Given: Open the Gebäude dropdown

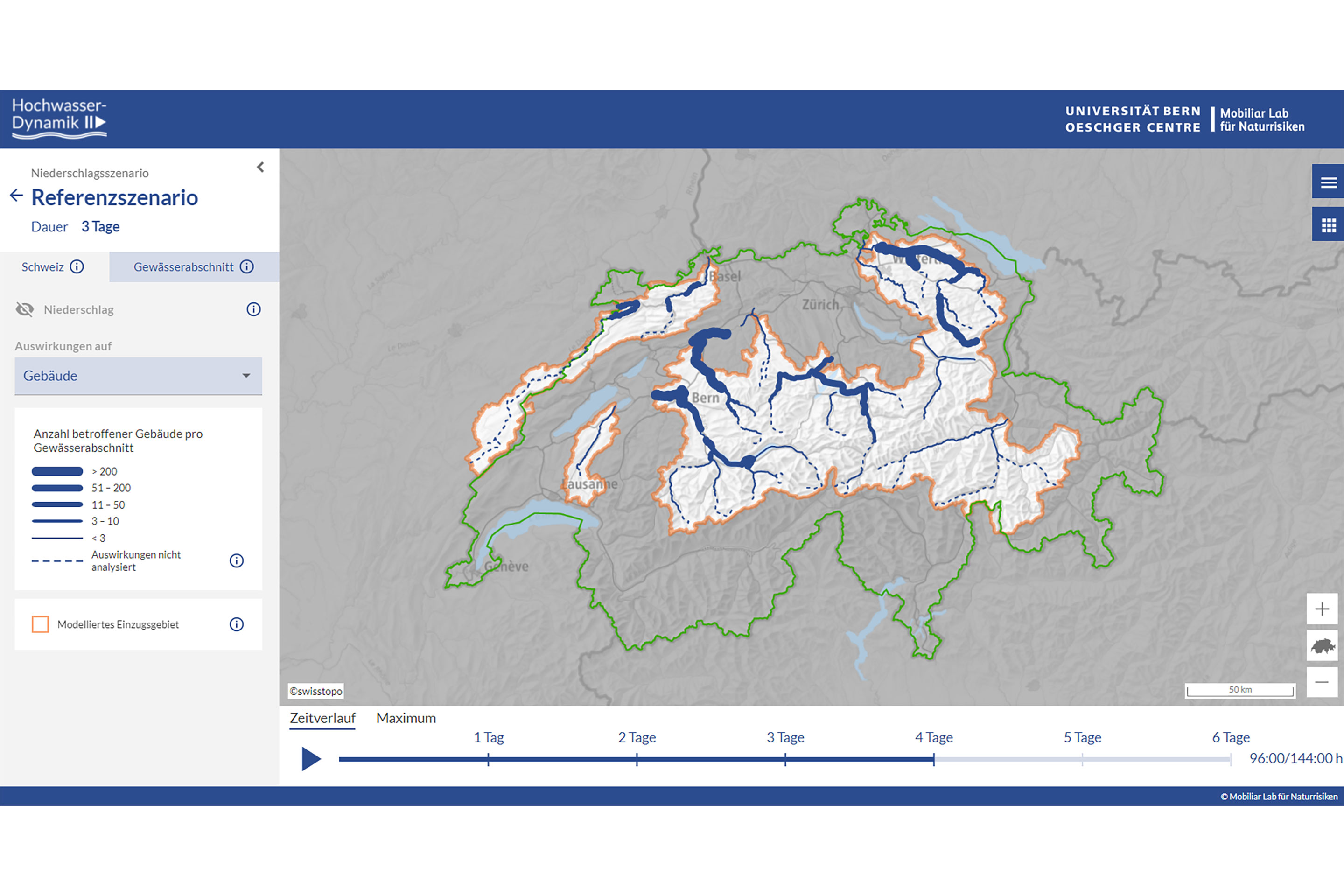Looking at the screenshot, I should tap(138, 376).
